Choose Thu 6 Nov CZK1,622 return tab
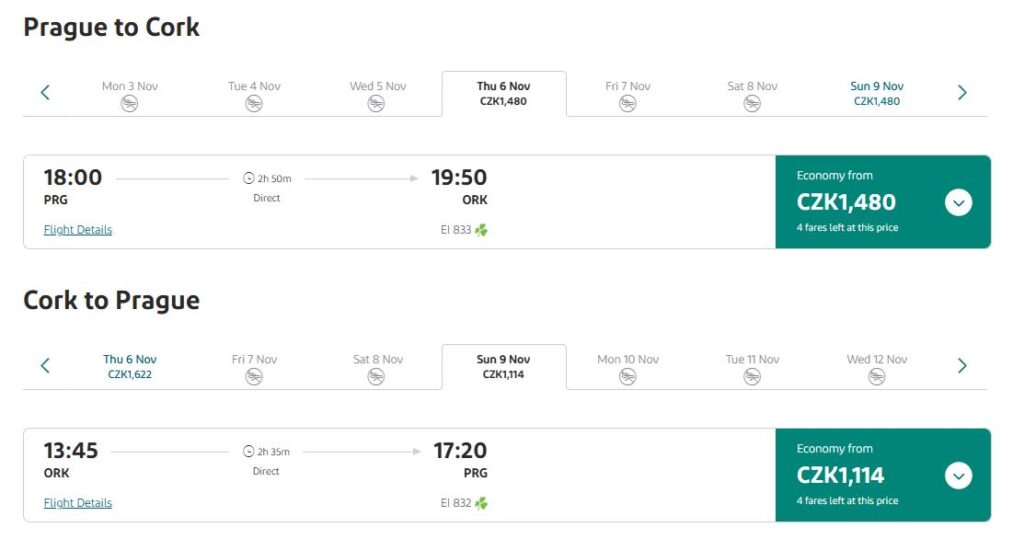 tap(130, 366)
